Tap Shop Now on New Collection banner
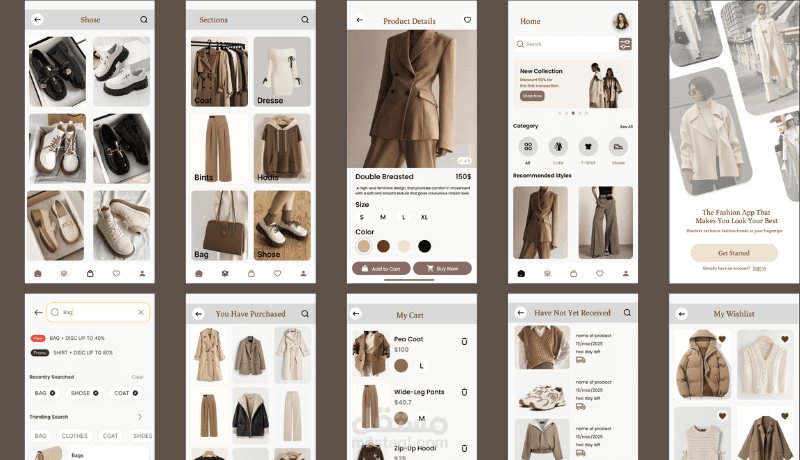800x460 pixels. pos(532,96)
